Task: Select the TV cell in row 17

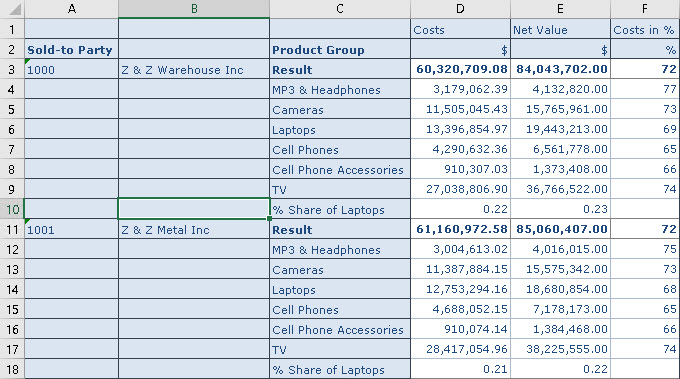Action: [x=340, y=350]
